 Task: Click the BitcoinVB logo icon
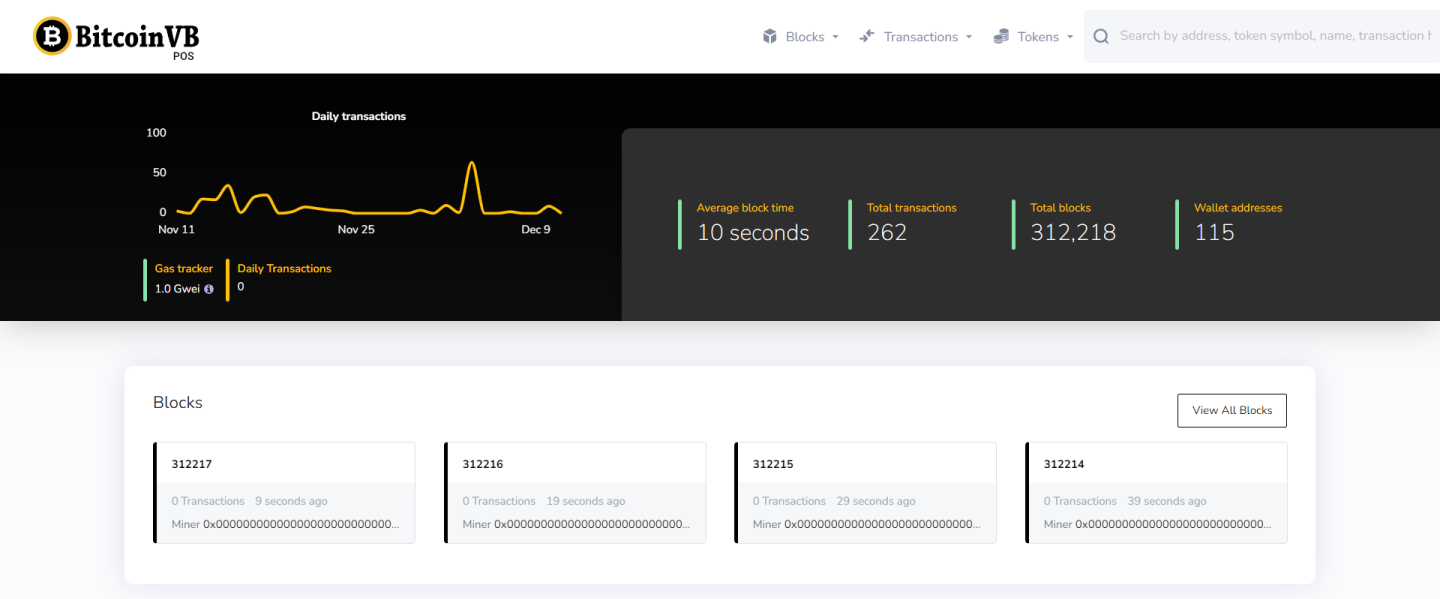click(52, 36)
